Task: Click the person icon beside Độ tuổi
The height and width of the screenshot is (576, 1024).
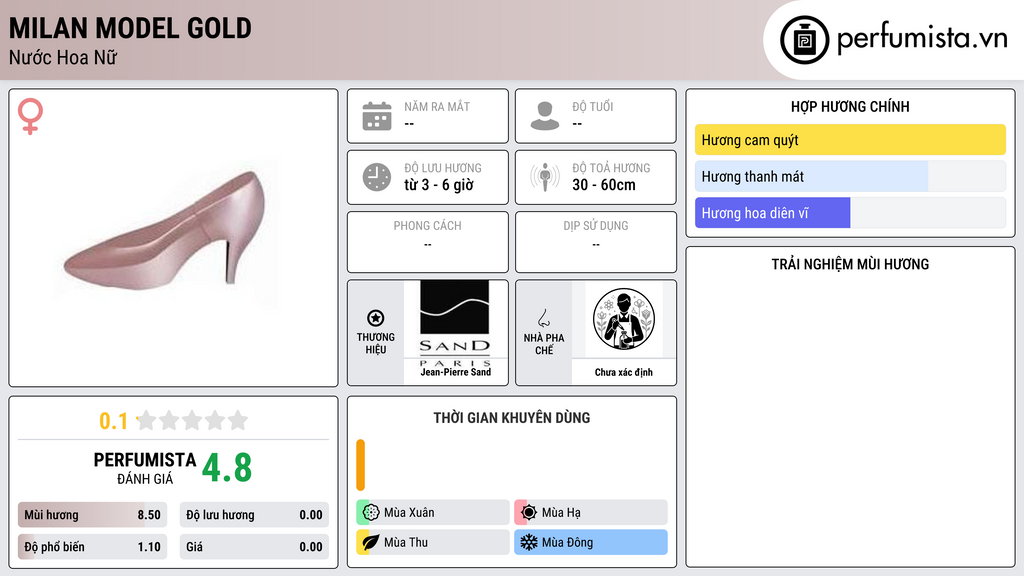Action: [x=545, y=116]
